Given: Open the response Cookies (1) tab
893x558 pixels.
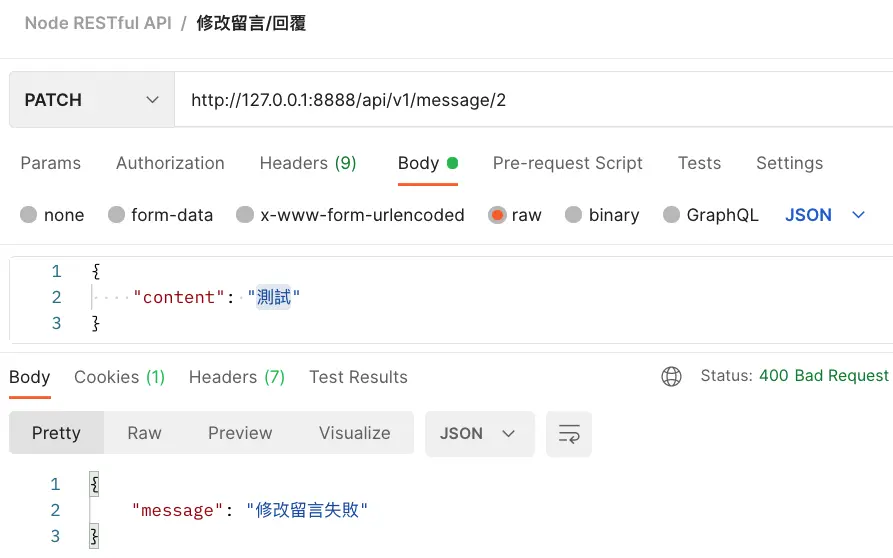Looking at the screenshot, I should (x=119, y=377).
